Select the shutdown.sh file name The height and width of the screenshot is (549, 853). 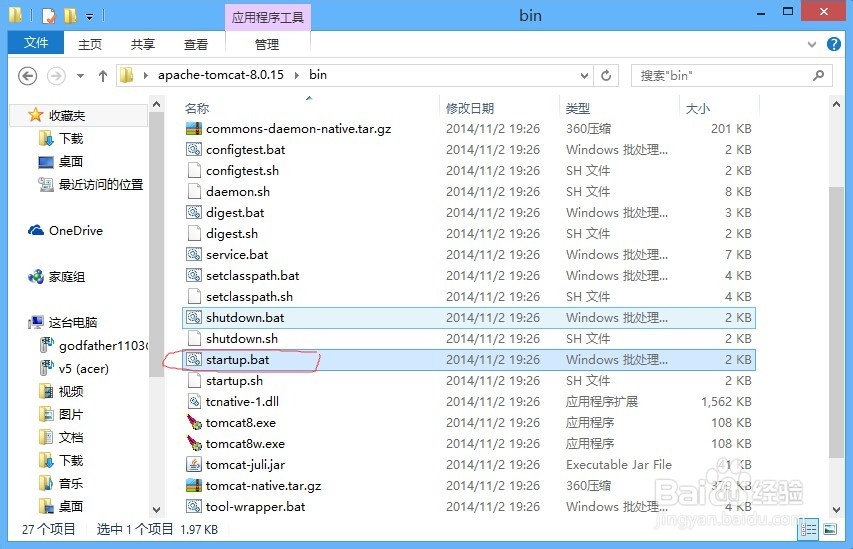pos(242,339)
